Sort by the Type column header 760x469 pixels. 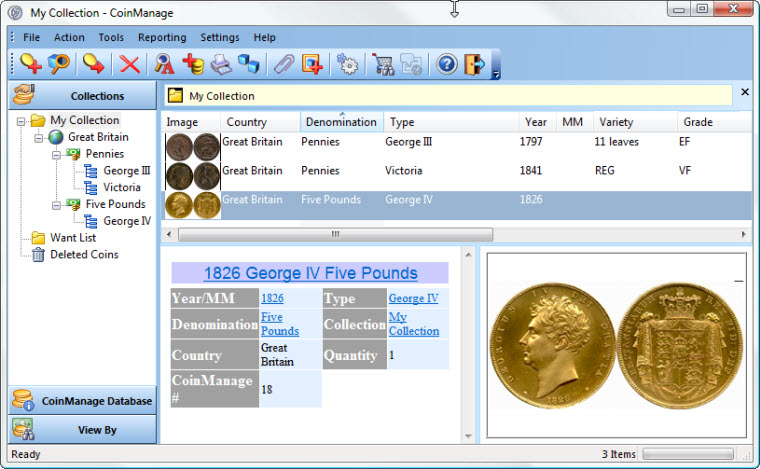(451, 122)
